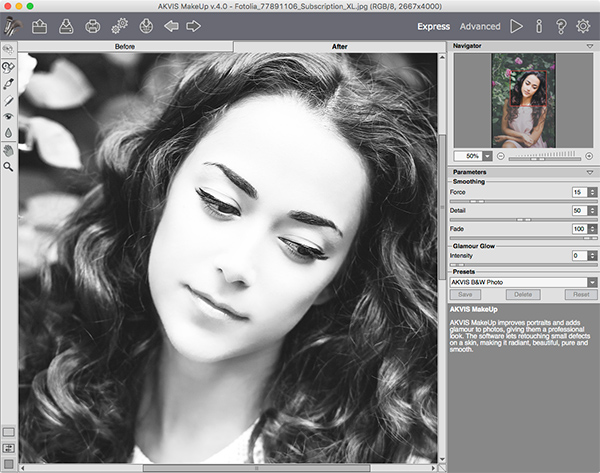Open the program info icon
Viewport: 600px width, 473px height.
539,26
